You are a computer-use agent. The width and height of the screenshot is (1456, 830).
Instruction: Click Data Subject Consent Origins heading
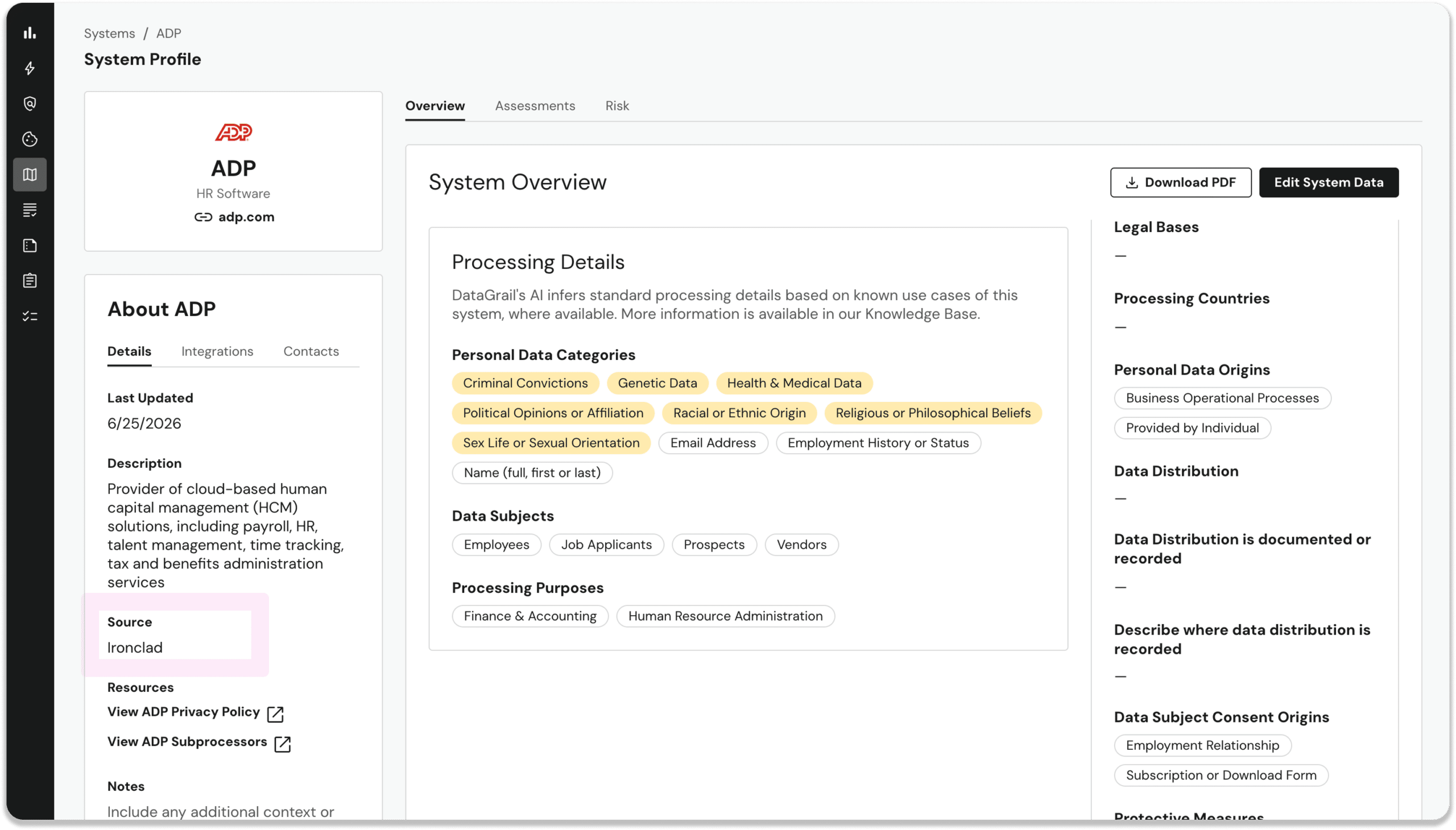tap(1221, 717)
